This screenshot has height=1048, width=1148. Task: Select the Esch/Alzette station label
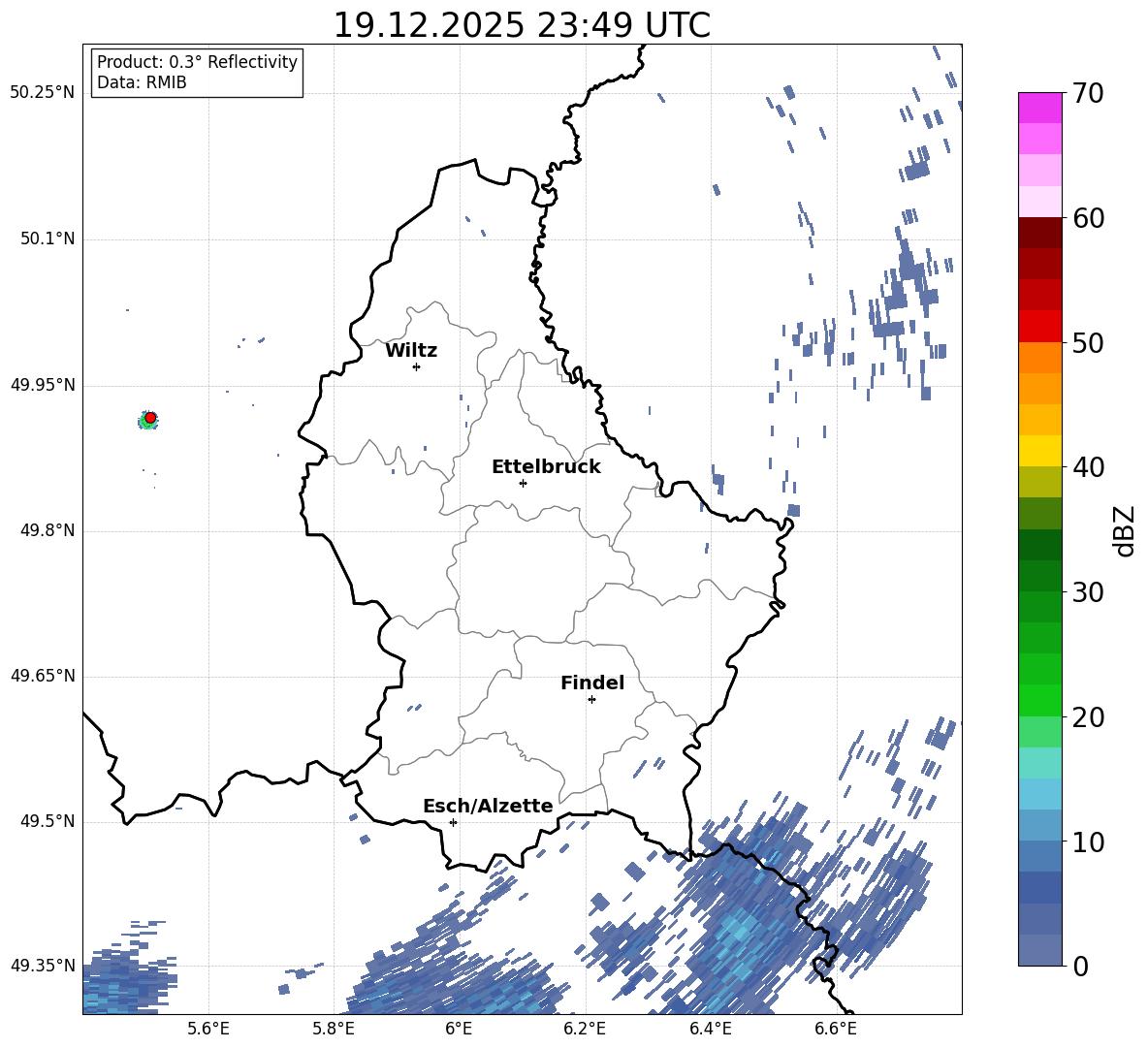click(488, 806)
